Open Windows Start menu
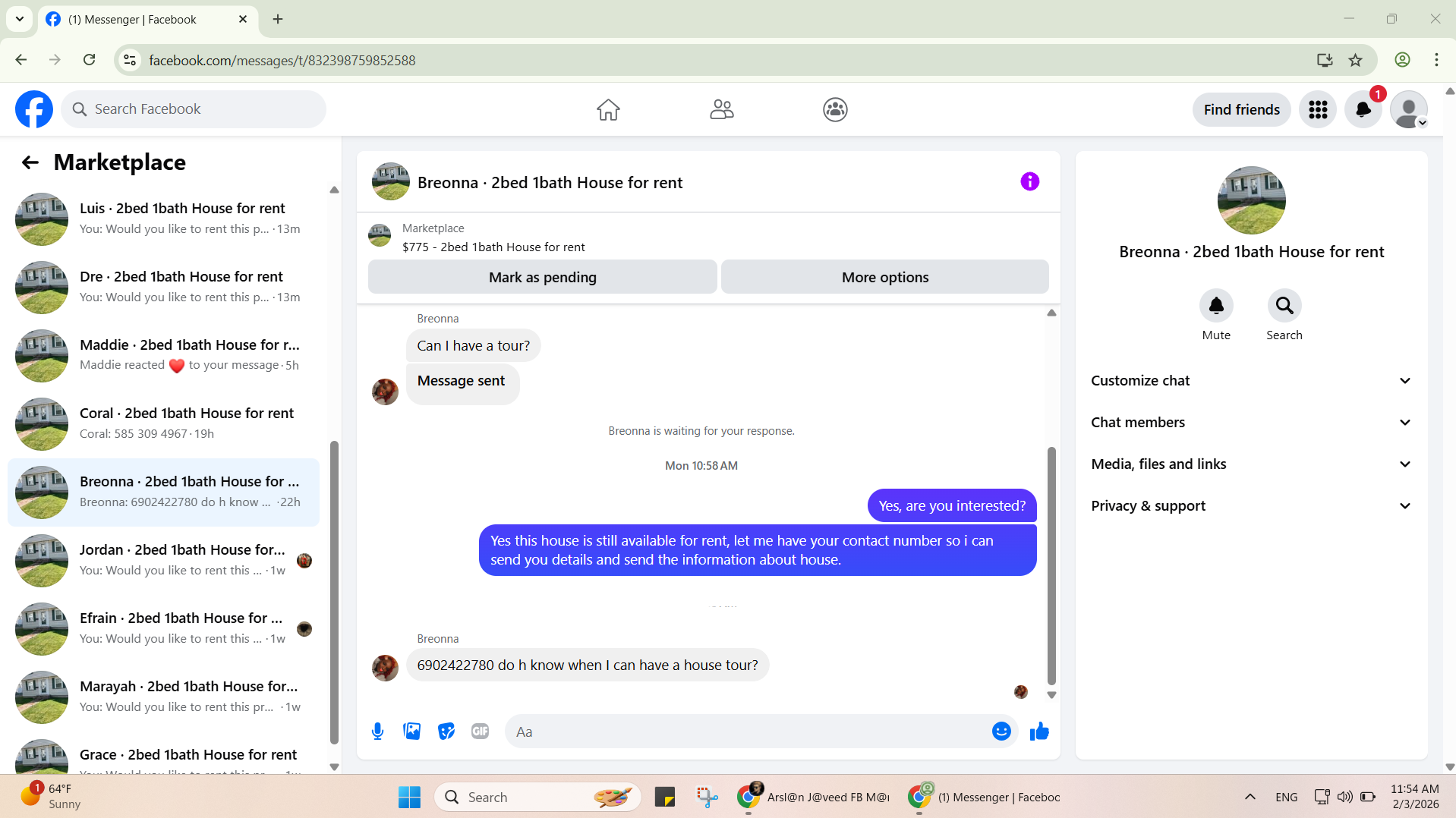The width and height of the screenshot is (1456, 818). pos(409,797)
